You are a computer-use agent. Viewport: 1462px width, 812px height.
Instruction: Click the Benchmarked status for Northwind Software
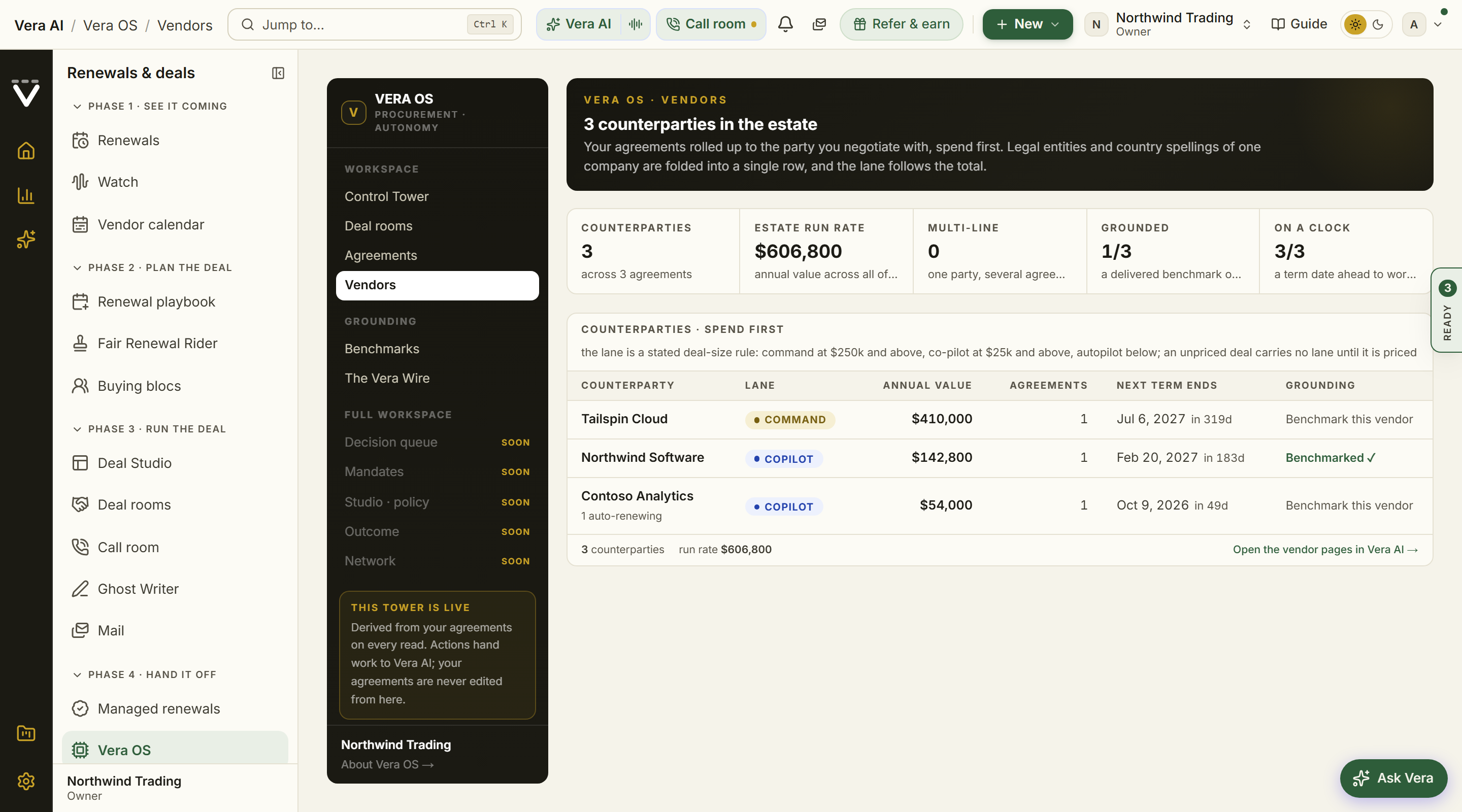click(1331, 458)
